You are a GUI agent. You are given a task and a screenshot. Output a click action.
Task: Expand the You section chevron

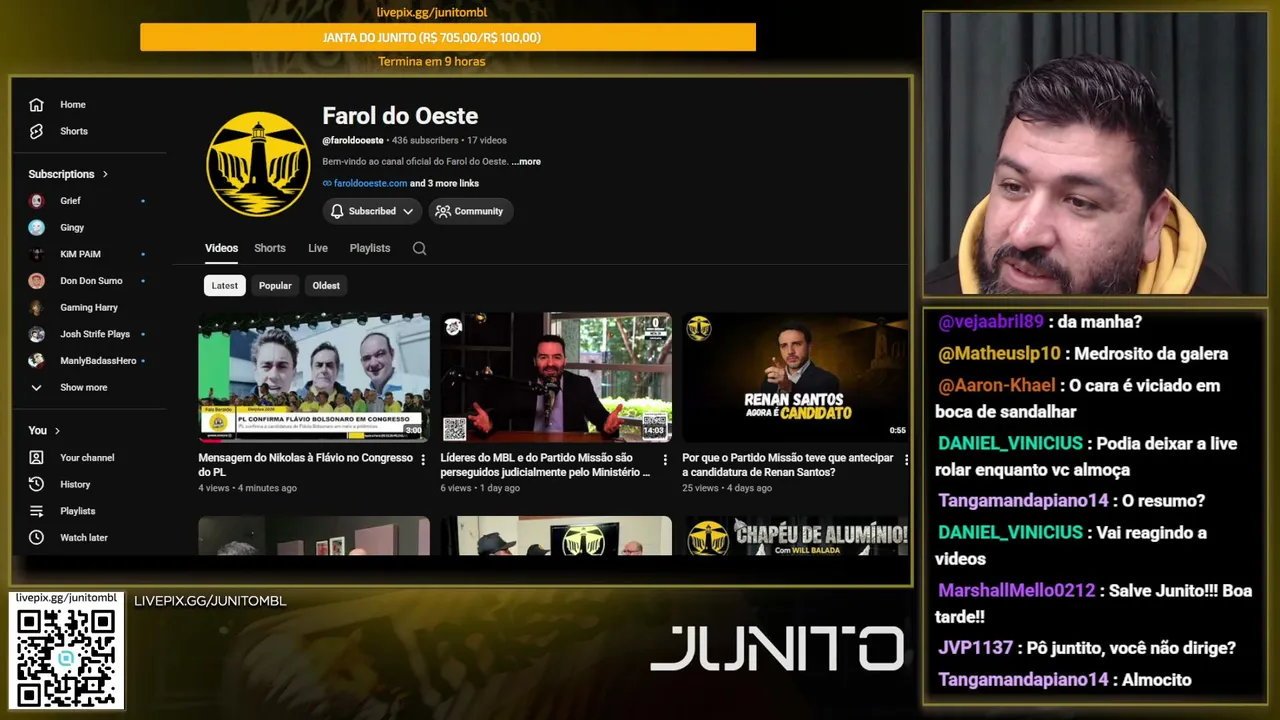point(57,431)
